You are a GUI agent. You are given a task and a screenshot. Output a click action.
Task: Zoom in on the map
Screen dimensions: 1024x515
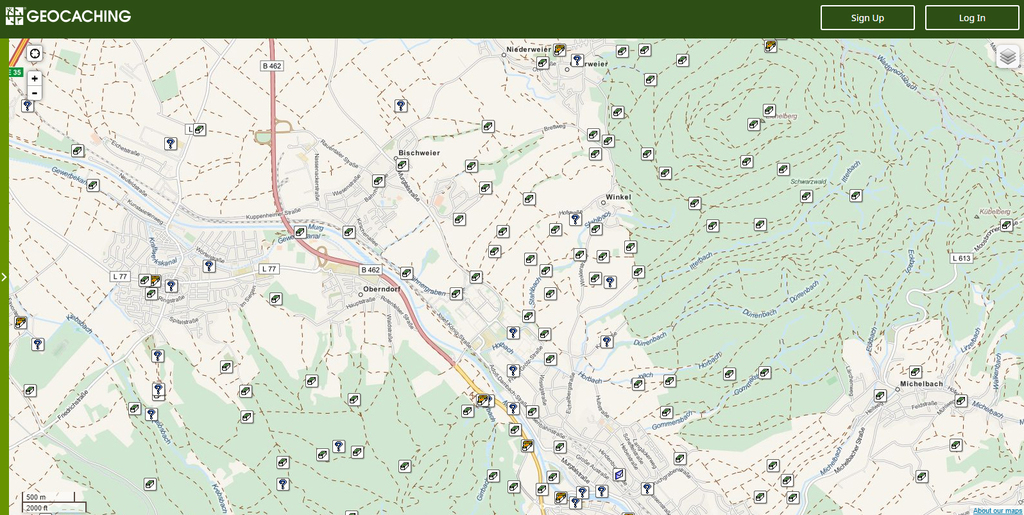[x=35, y=78]
